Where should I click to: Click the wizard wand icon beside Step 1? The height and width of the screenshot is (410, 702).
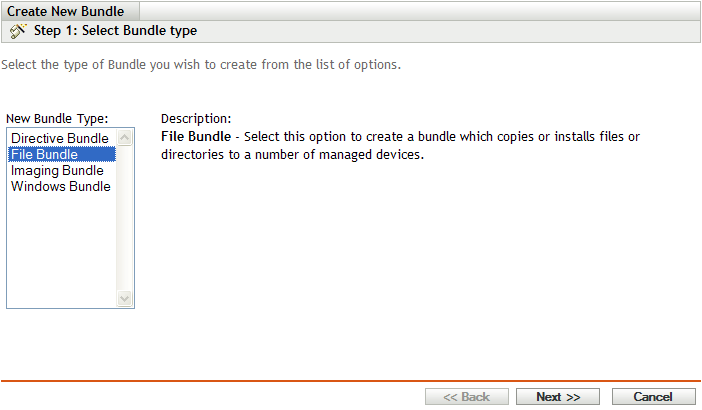tap(18, 31)
